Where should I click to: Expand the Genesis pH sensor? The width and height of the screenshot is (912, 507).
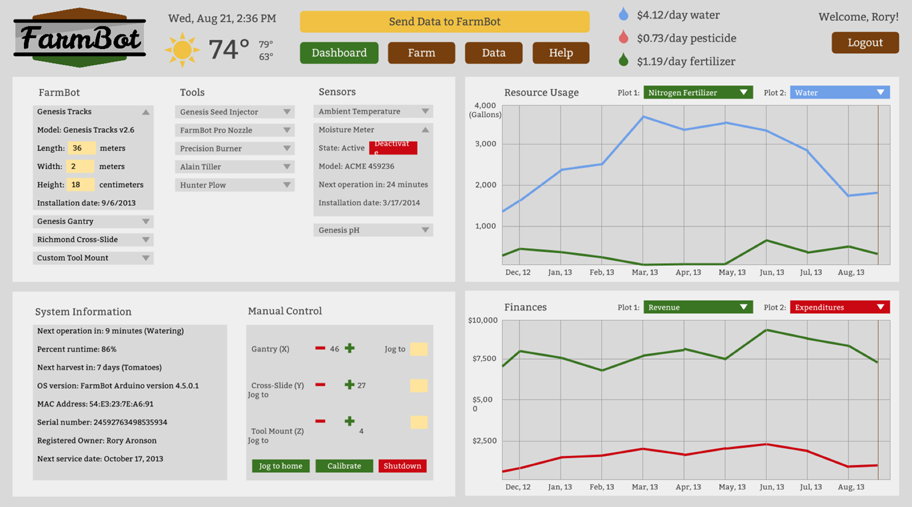tap(425, 230)
